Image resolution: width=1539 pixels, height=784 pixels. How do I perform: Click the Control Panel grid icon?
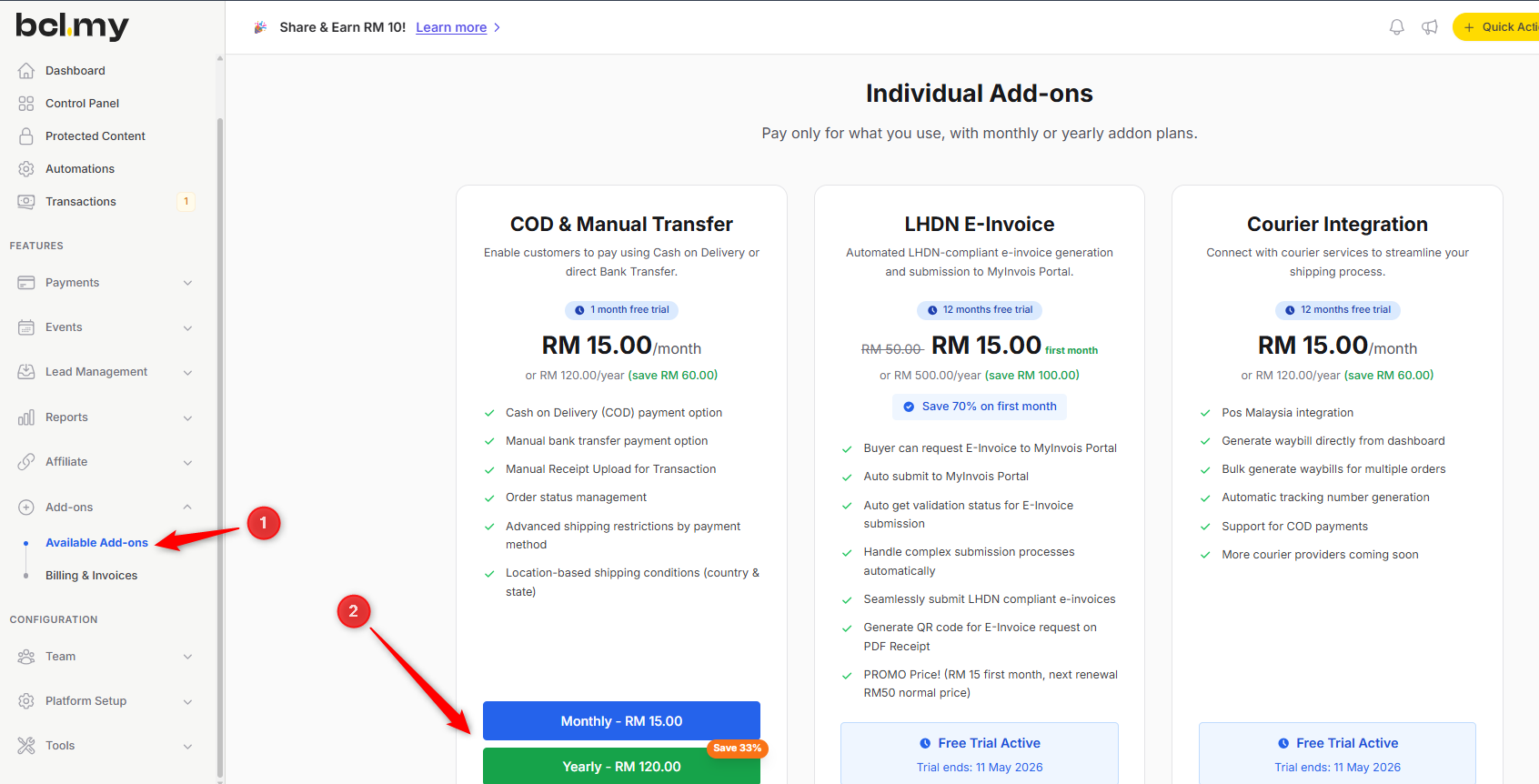point(26,104)
